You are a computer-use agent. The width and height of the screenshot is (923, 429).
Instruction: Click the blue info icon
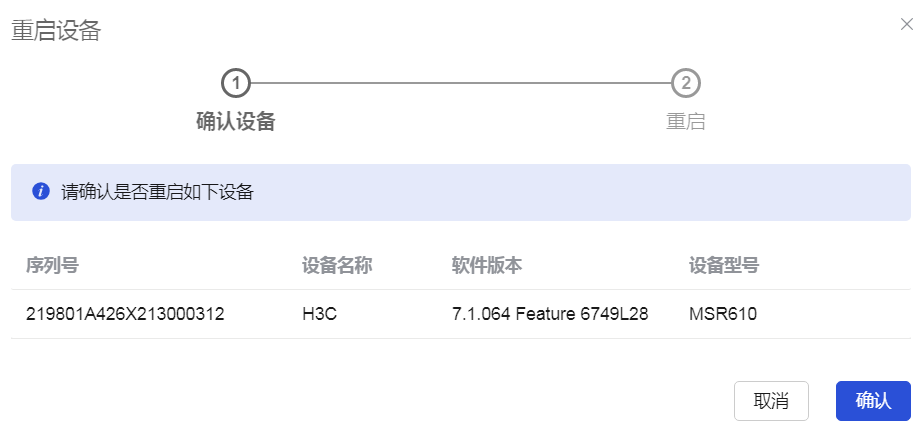click(x=41, y=192)
